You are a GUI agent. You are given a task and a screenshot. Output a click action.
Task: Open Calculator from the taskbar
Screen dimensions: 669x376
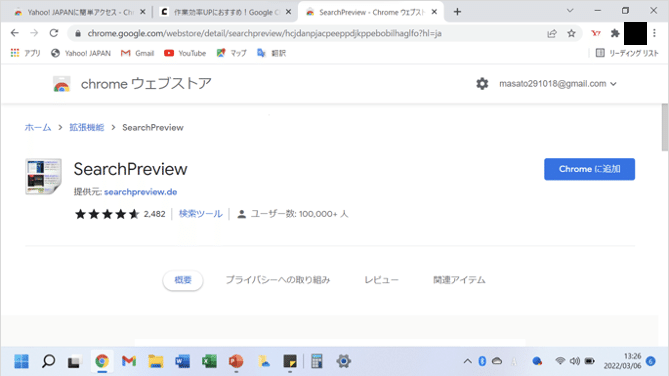(317, 361)
